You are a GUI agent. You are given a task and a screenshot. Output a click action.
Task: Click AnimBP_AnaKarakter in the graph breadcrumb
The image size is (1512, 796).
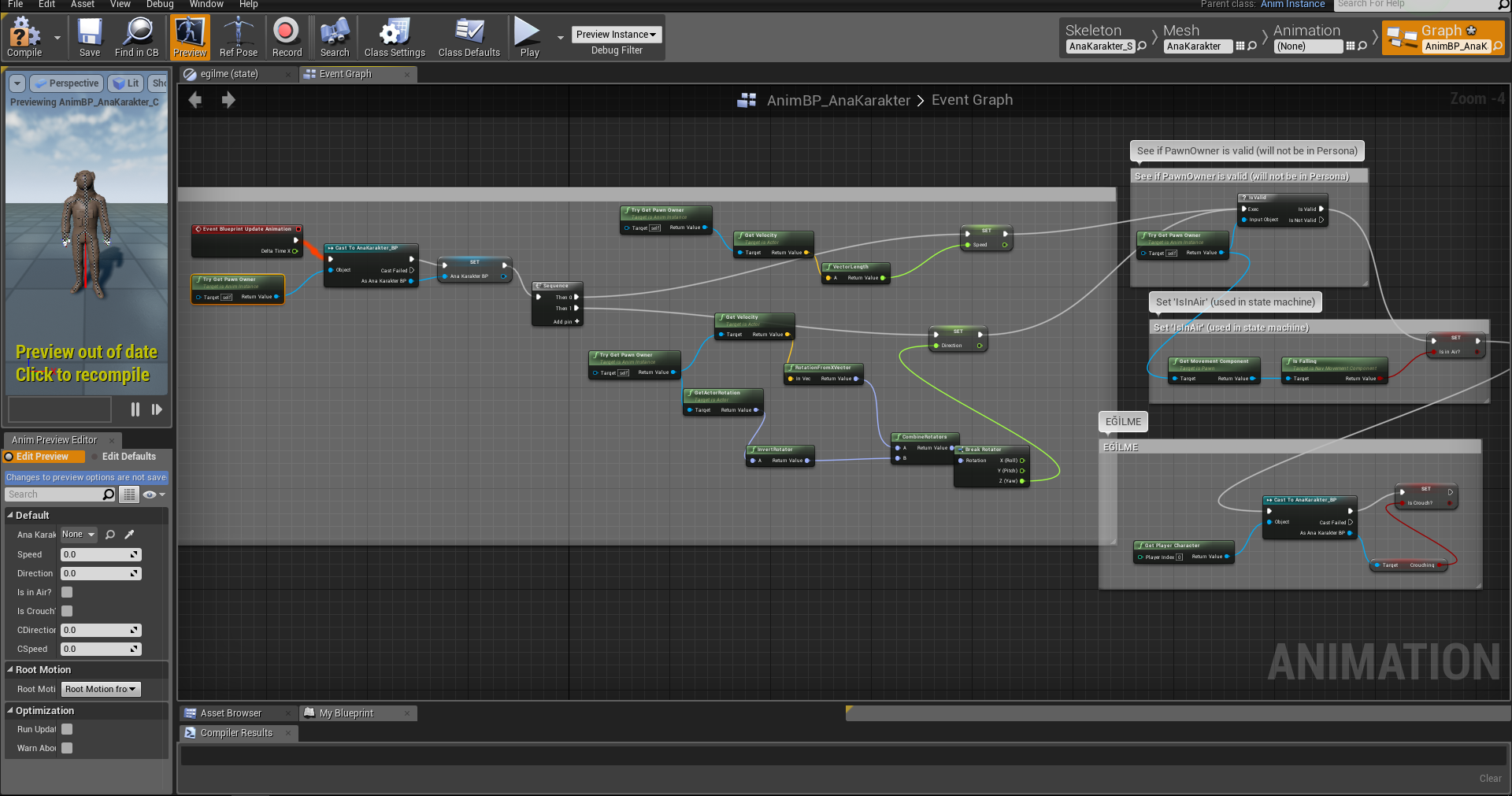tap(839, 101)
